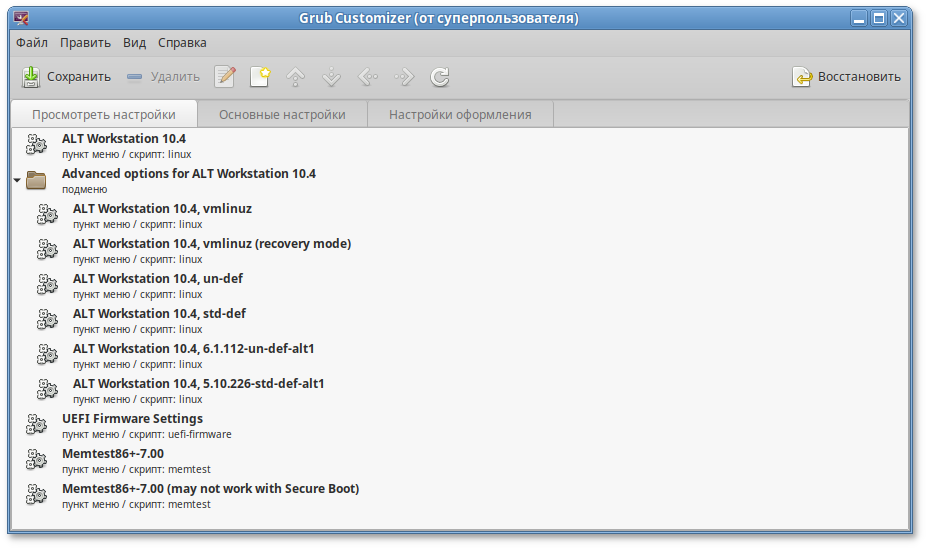
Task: Switch to Настройки оформления tab
Action: click(x=460, y=115)
